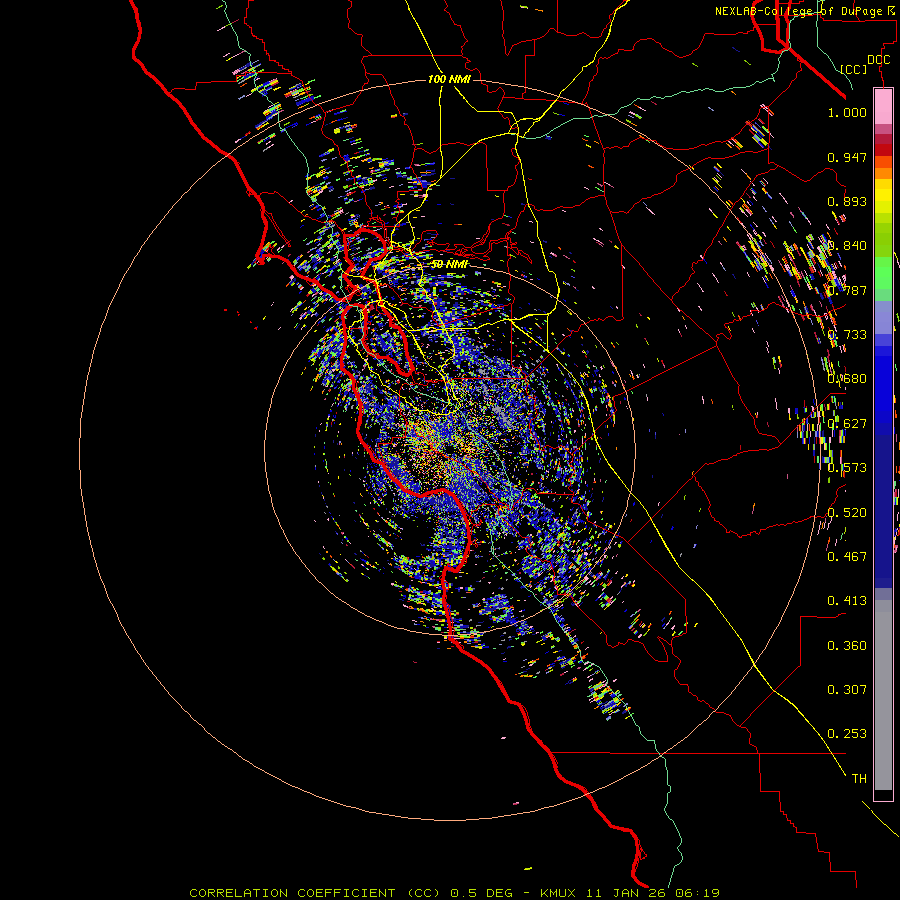Click the 0.787 scale value
The image size is (900, 900).
pyautogui.click(x=847, y=290)
